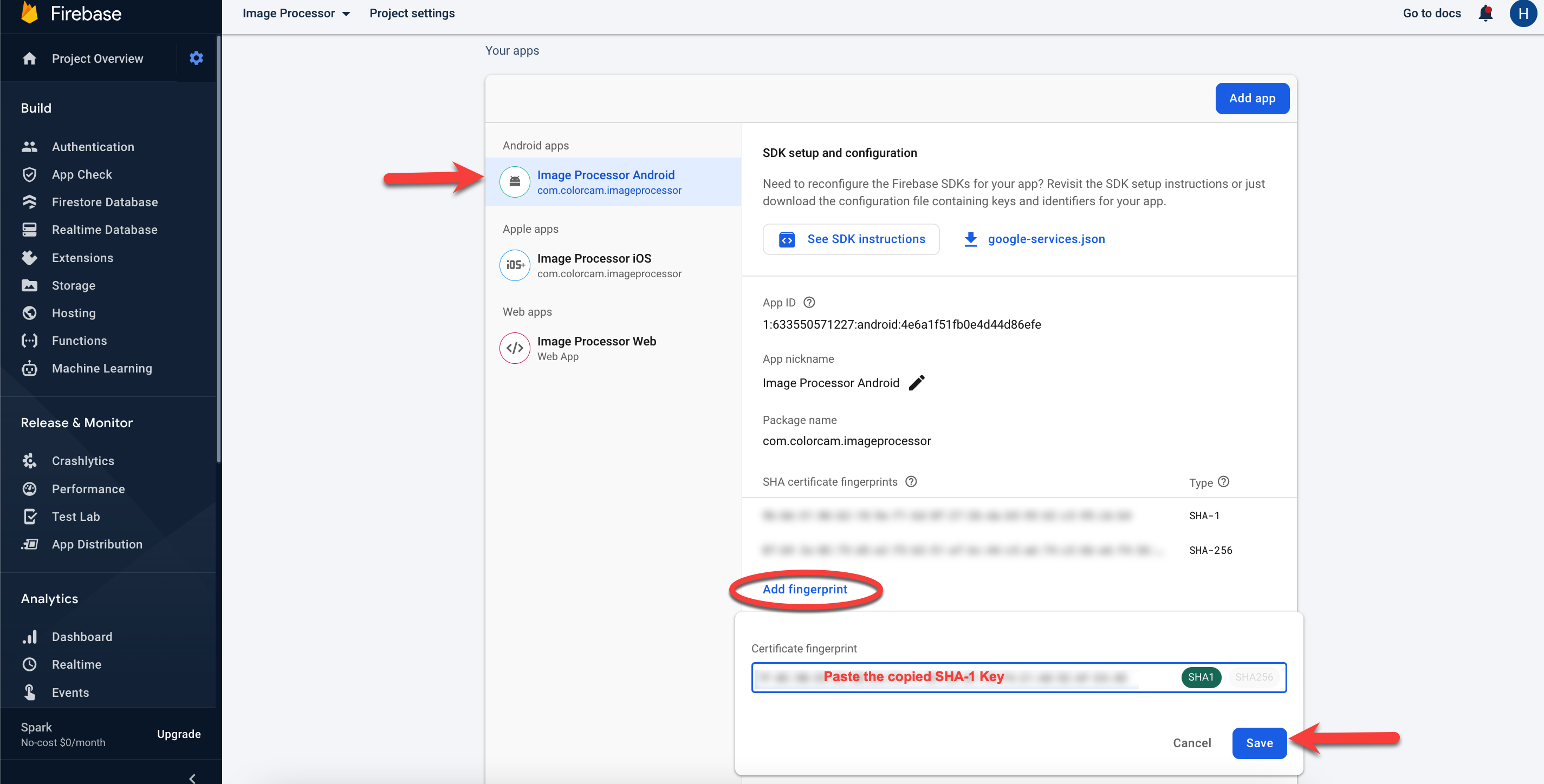
Task: Open Go to docs link
Action: click(x=1432, y=13)
